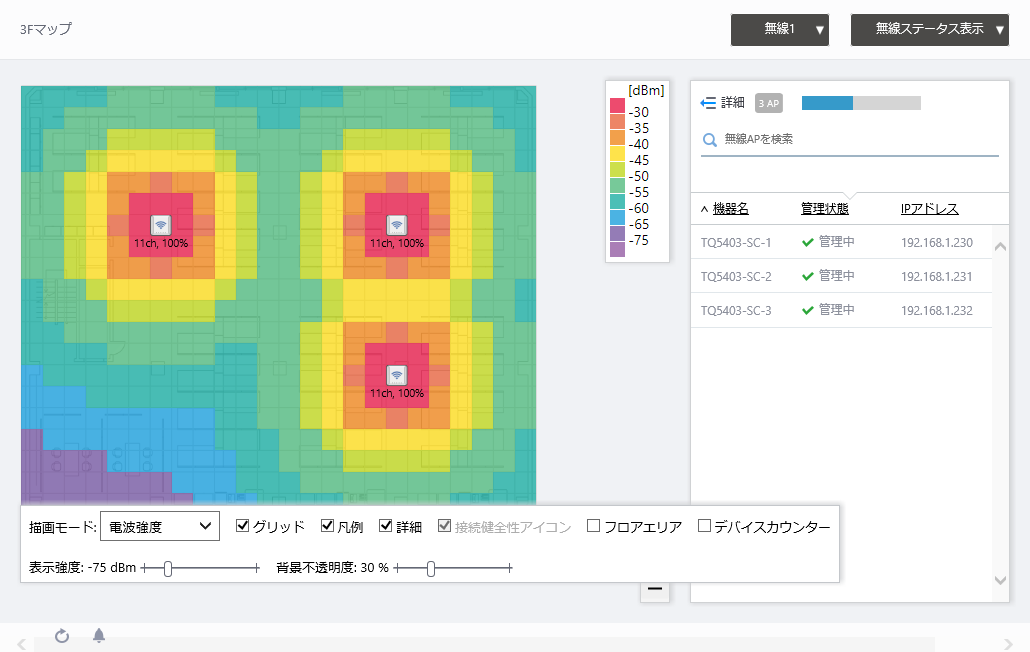Click the 機器名 sort chevron
This screenshot has height=652, width=1030.
coord(704,208)
